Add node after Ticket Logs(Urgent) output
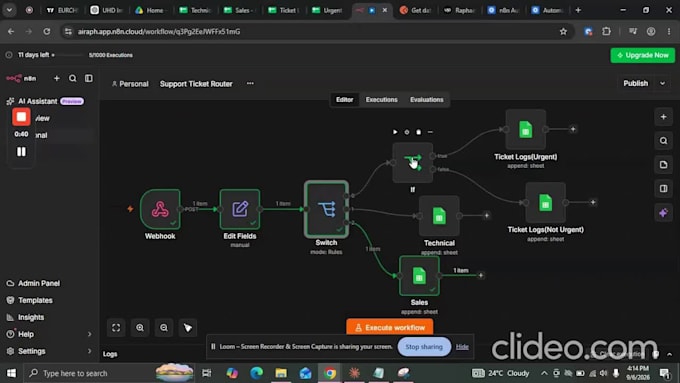Viewport: 680px width, 383px height. (x=573, y=129)
